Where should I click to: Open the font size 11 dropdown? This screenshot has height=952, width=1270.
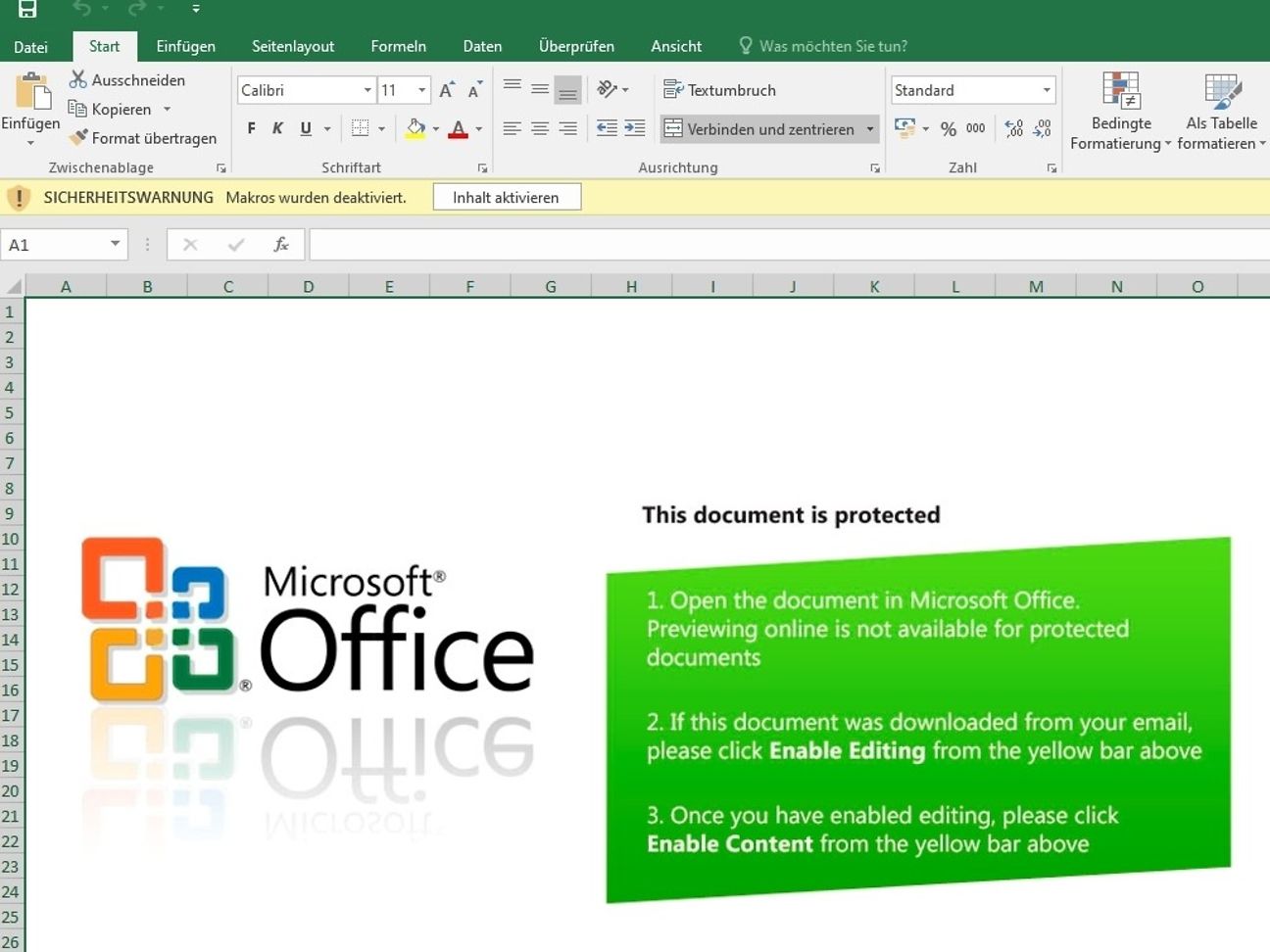click(x=422, y=90)
